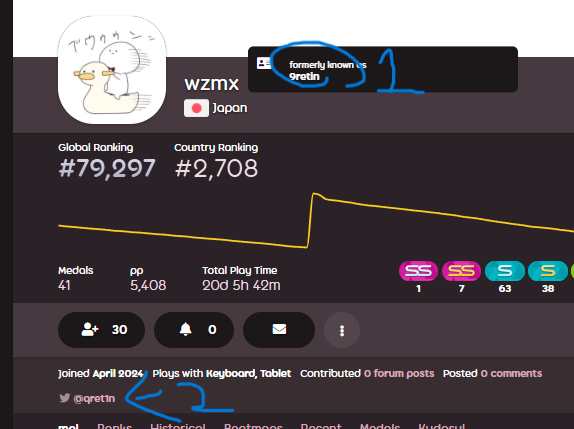Click the silver S rank badge
Screen dimensions: 574x429
(x=504, y=271)
